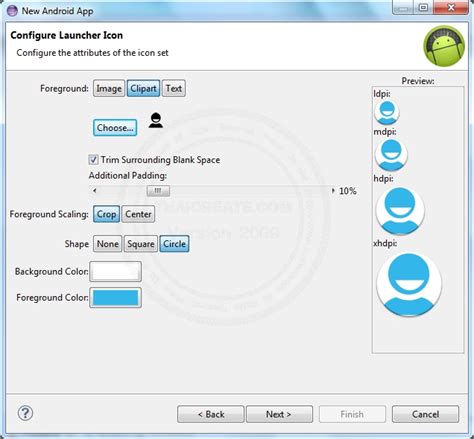Image resolution: width=474 pixels, height=439 pixels.
Task: Proceed with the Next button
Action: click(279, 414)
